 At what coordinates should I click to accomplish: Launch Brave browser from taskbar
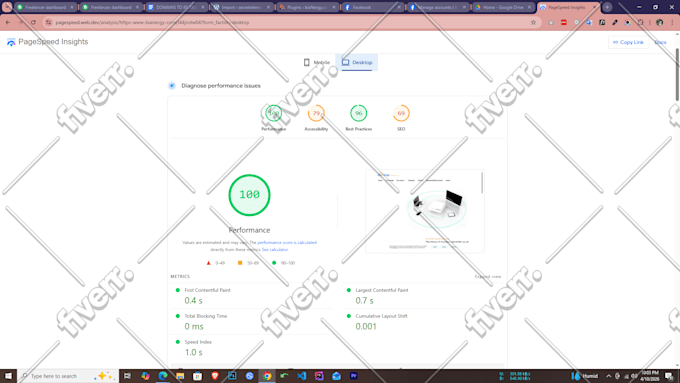coord(215,376)
